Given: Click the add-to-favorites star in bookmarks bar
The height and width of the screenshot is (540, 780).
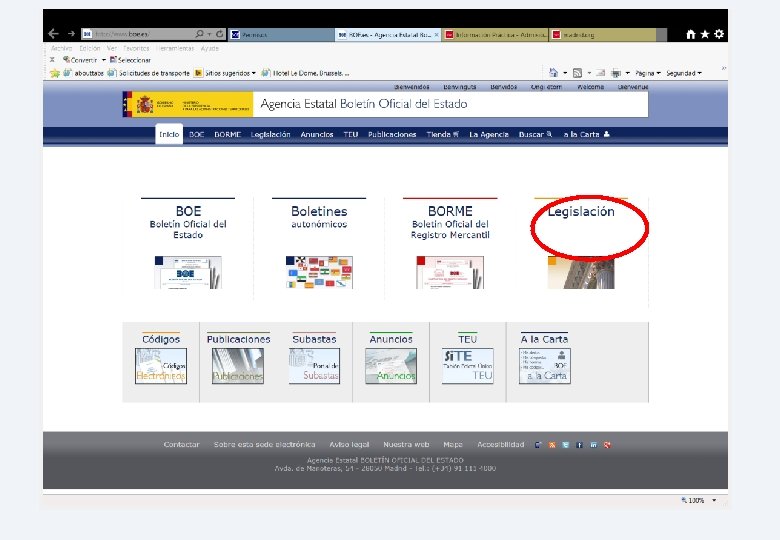Looking at the screenshot, I should 54,73.
